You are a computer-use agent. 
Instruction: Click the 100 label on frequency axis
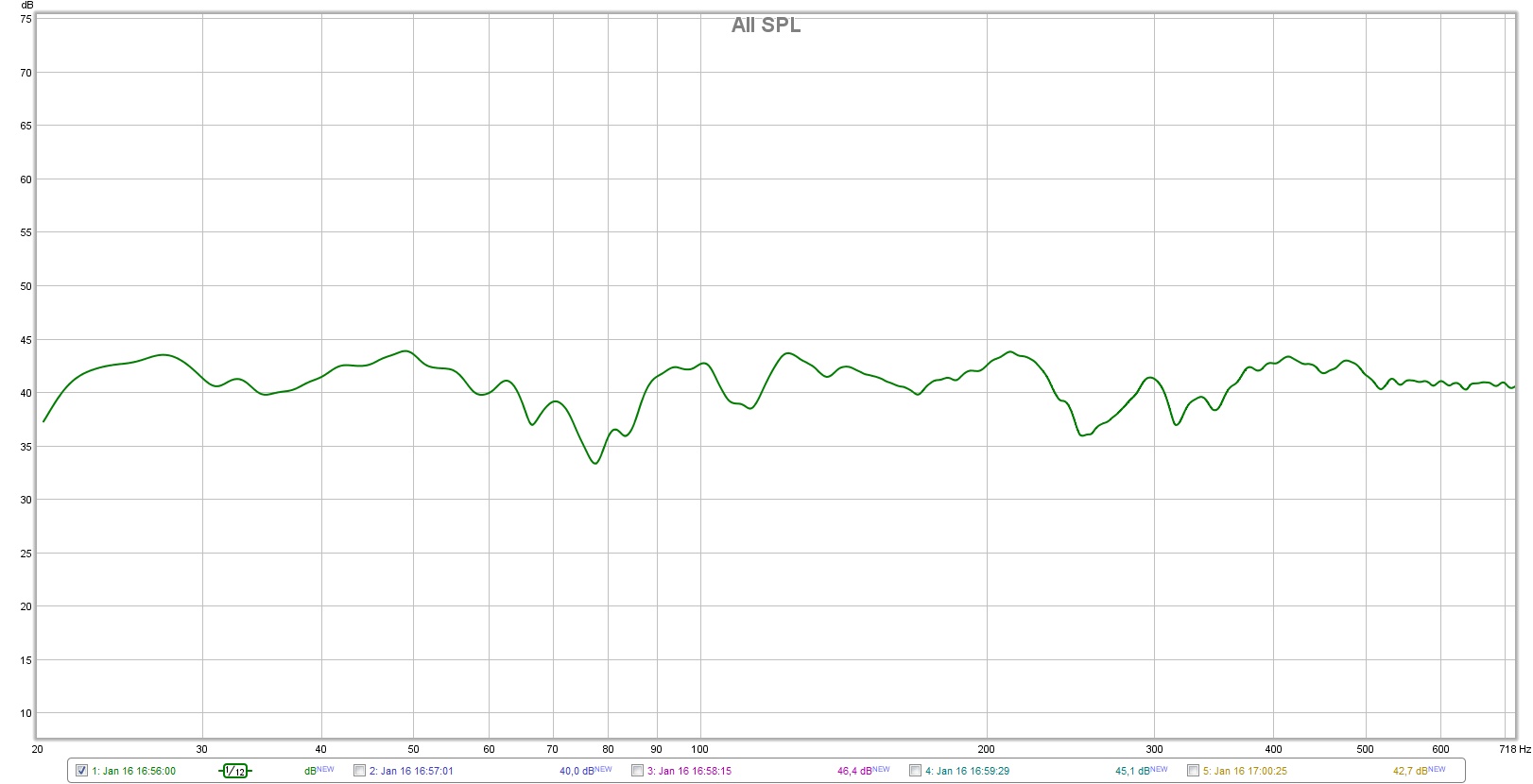pyautogui.click(x=699, y=749)
